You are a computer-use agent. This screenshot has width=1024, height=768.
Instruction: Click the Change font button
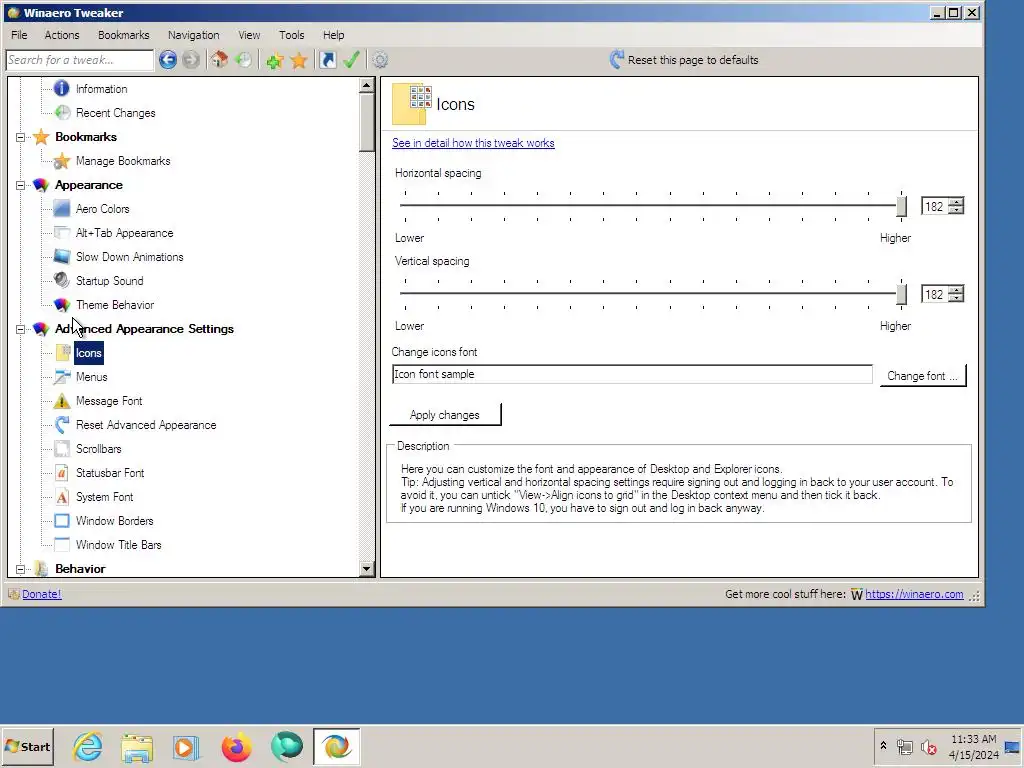922,376
